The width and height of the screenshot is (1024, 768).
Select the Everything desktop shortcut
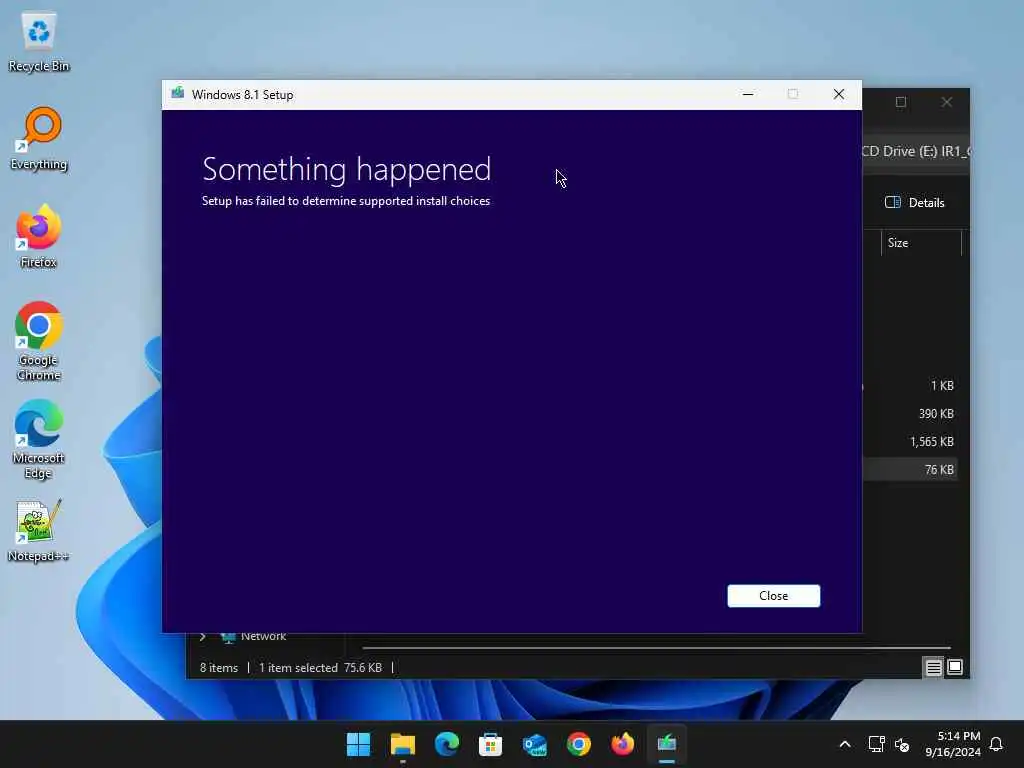click(39, 139)
